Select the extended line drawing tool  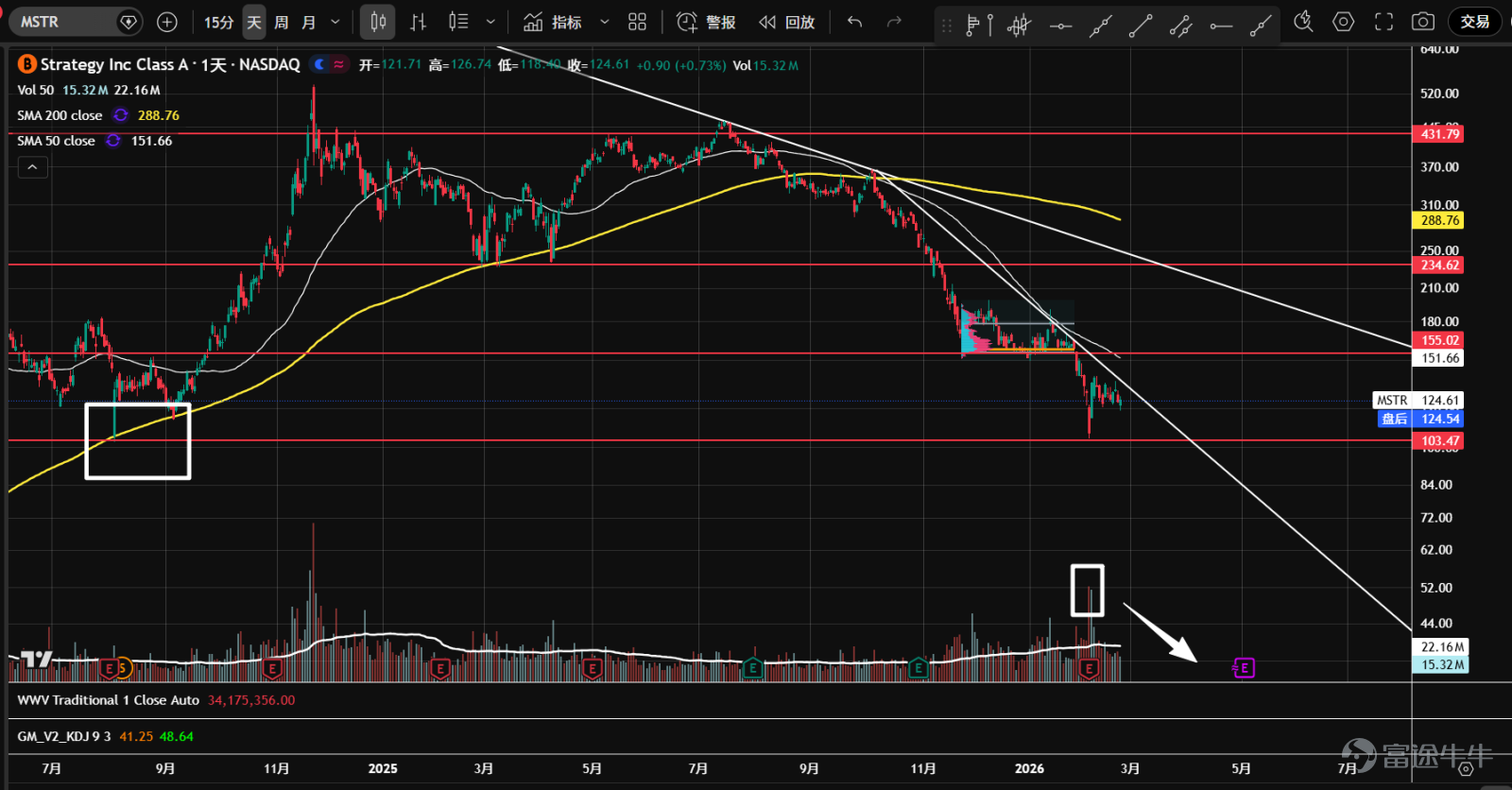click(1100, 26)
